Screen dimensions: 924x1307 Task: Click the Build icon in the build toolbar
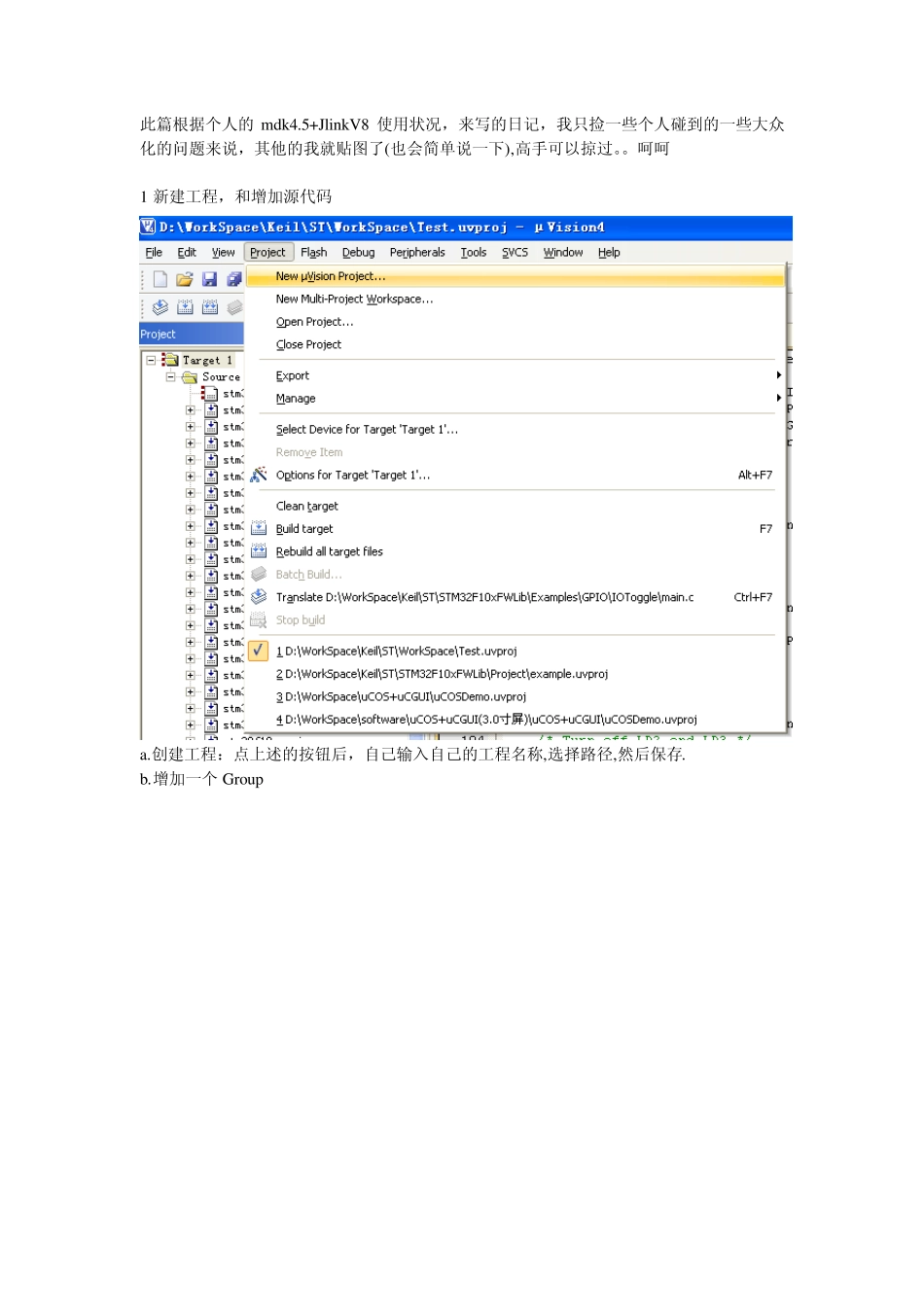coord(185,307)
